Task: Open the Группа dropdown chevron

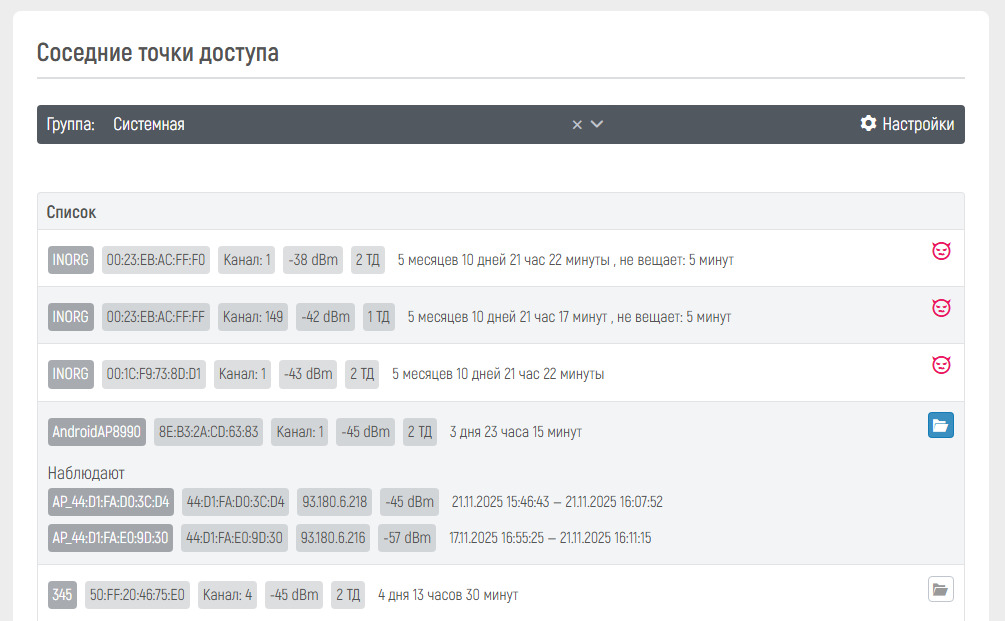Action: [597, 124]
